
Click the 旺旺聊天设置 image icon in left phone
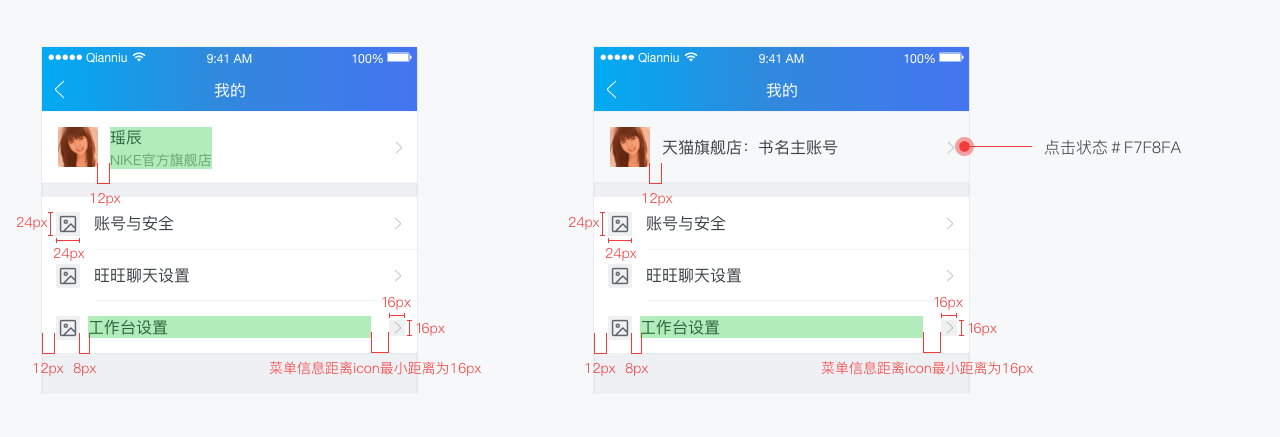click(x=68, y=276)
